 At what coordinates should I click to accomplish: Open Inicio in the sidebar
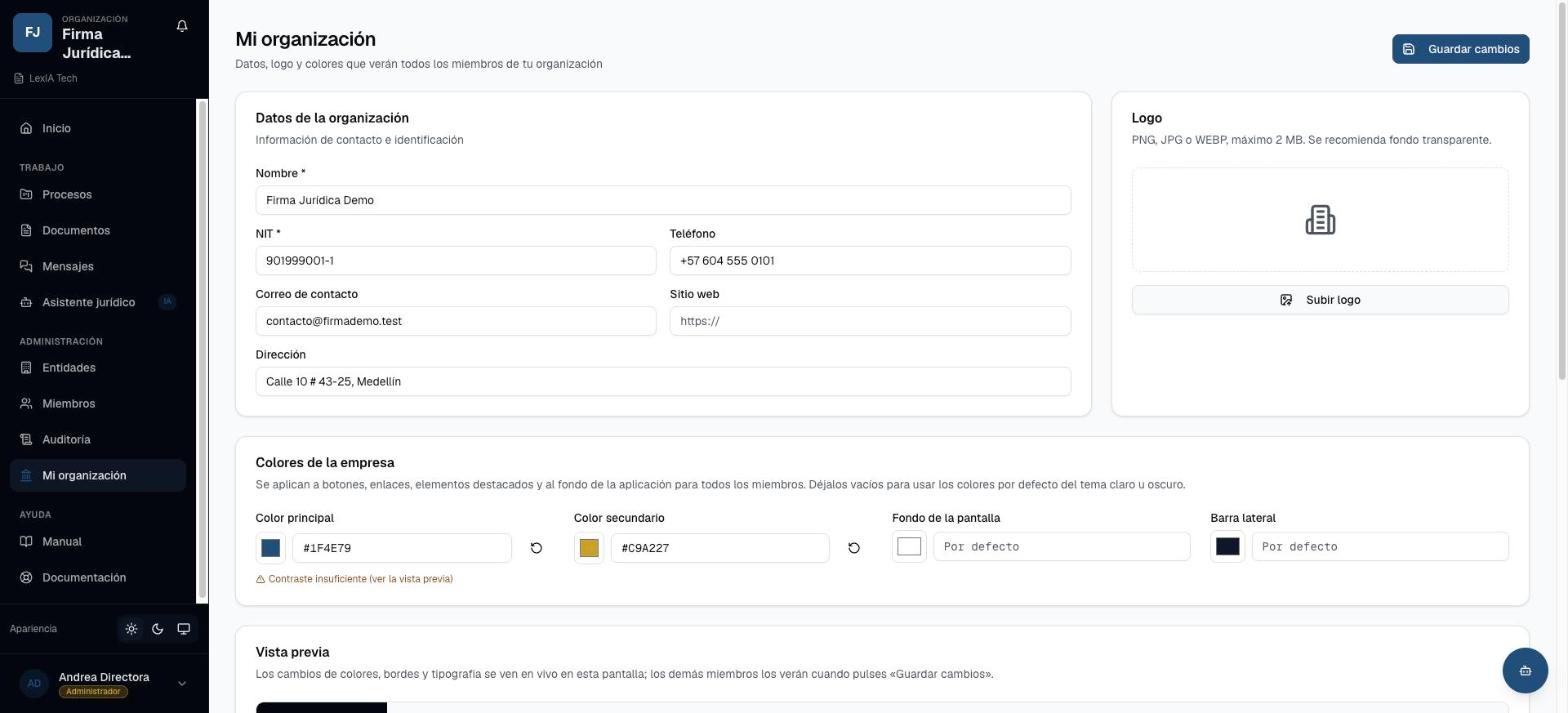[98, 128]
